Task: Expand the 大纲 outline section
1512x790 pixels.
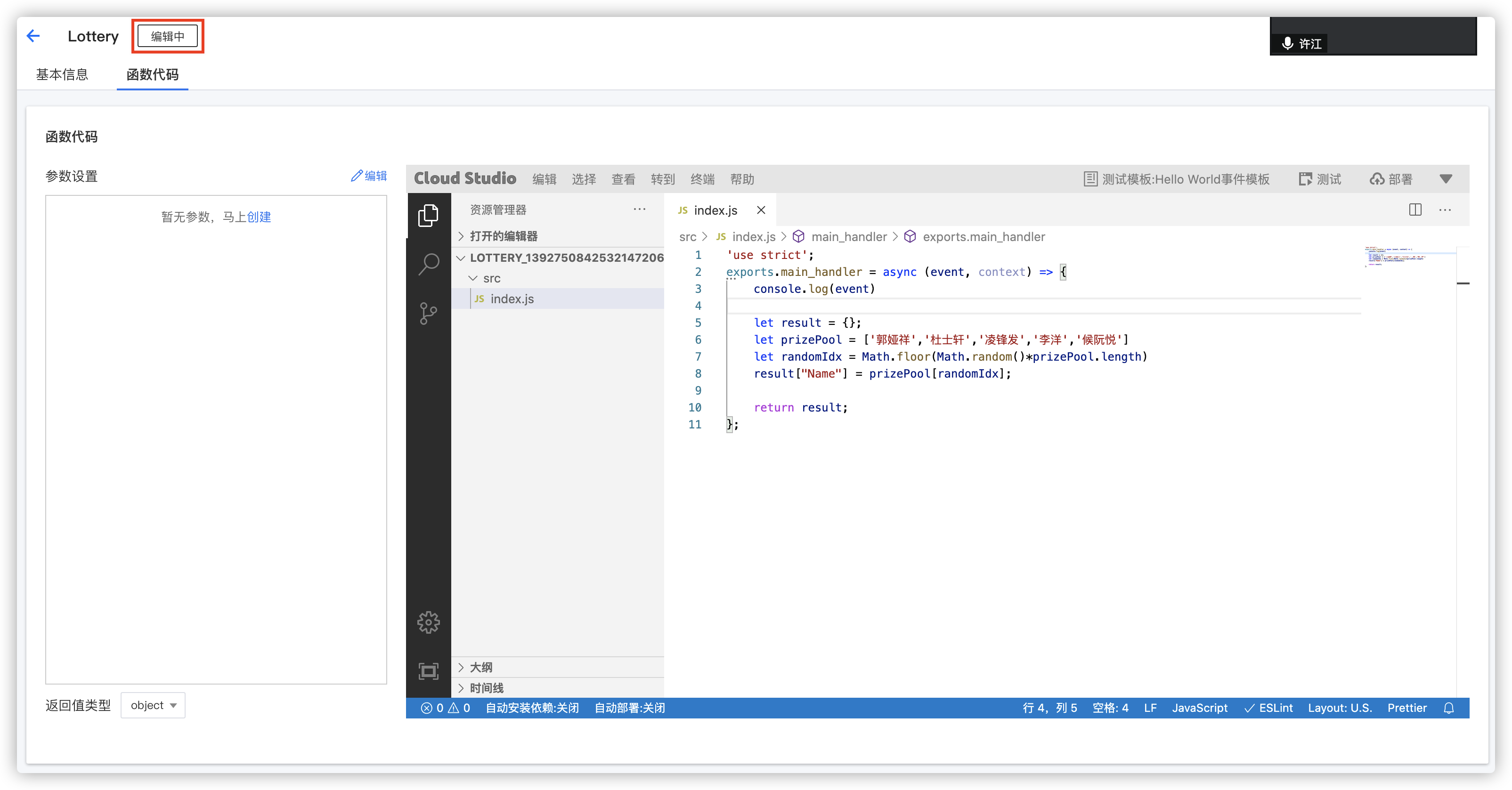Action: (558, 667)
